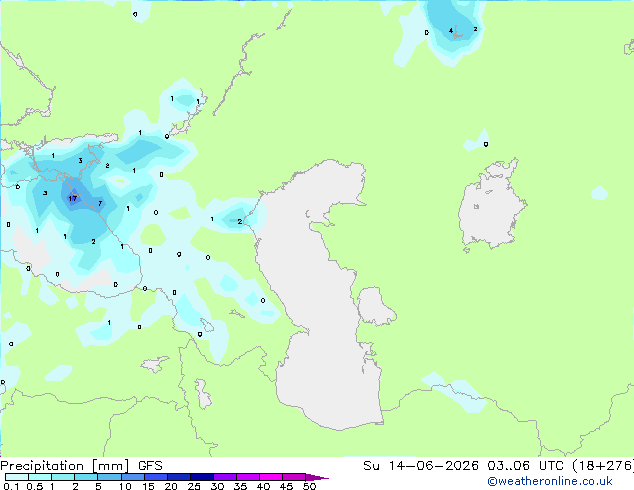Click the 'Precipitation [mm]' title text
The image size is (634, 490).
pos(64,466)
